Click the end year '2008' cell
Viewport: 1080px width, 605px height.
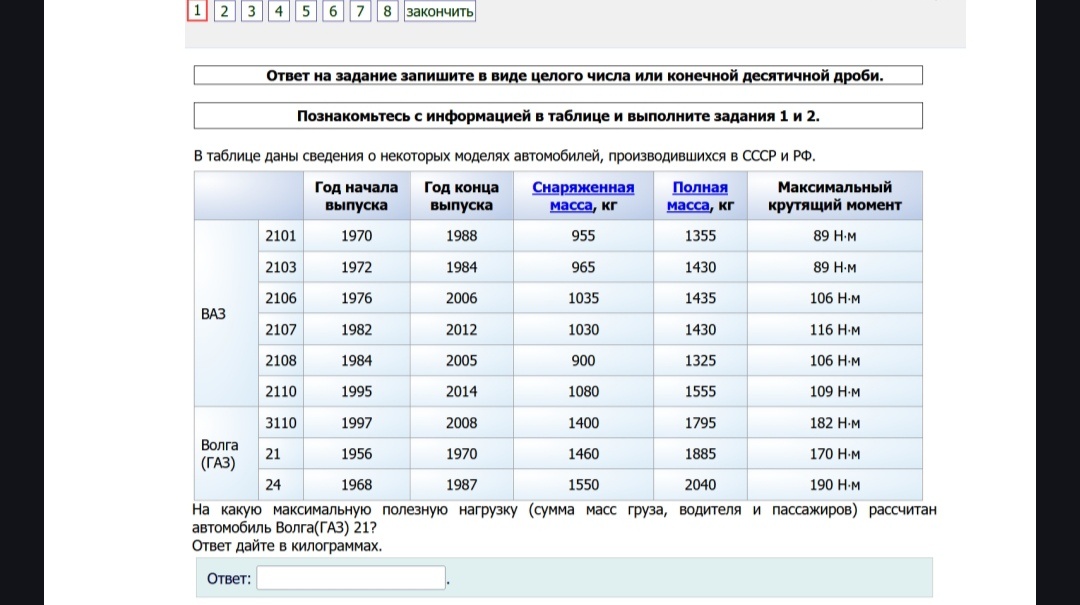point(461,422)
